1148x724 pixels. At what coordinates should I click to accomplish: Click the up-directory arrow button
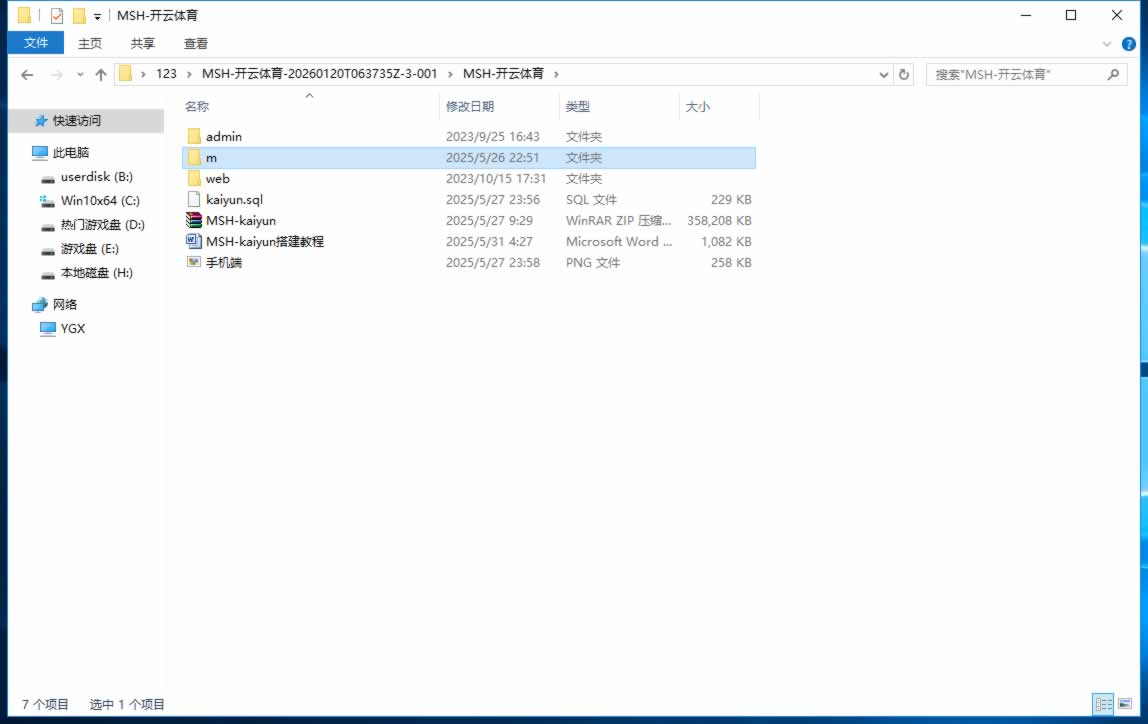100,74
